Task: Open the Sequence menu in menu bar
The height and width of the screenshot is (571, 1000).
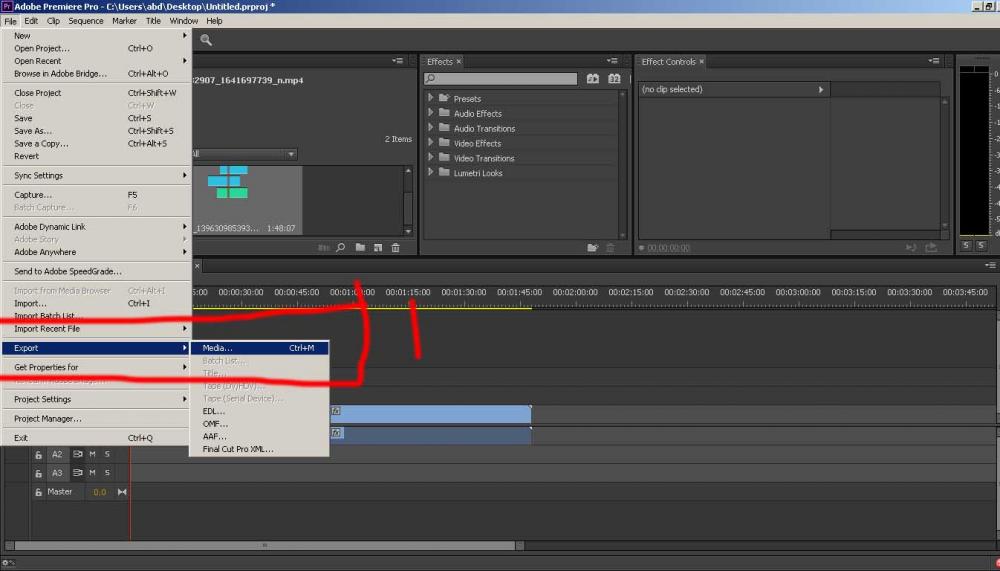Action: click(85, 21)
